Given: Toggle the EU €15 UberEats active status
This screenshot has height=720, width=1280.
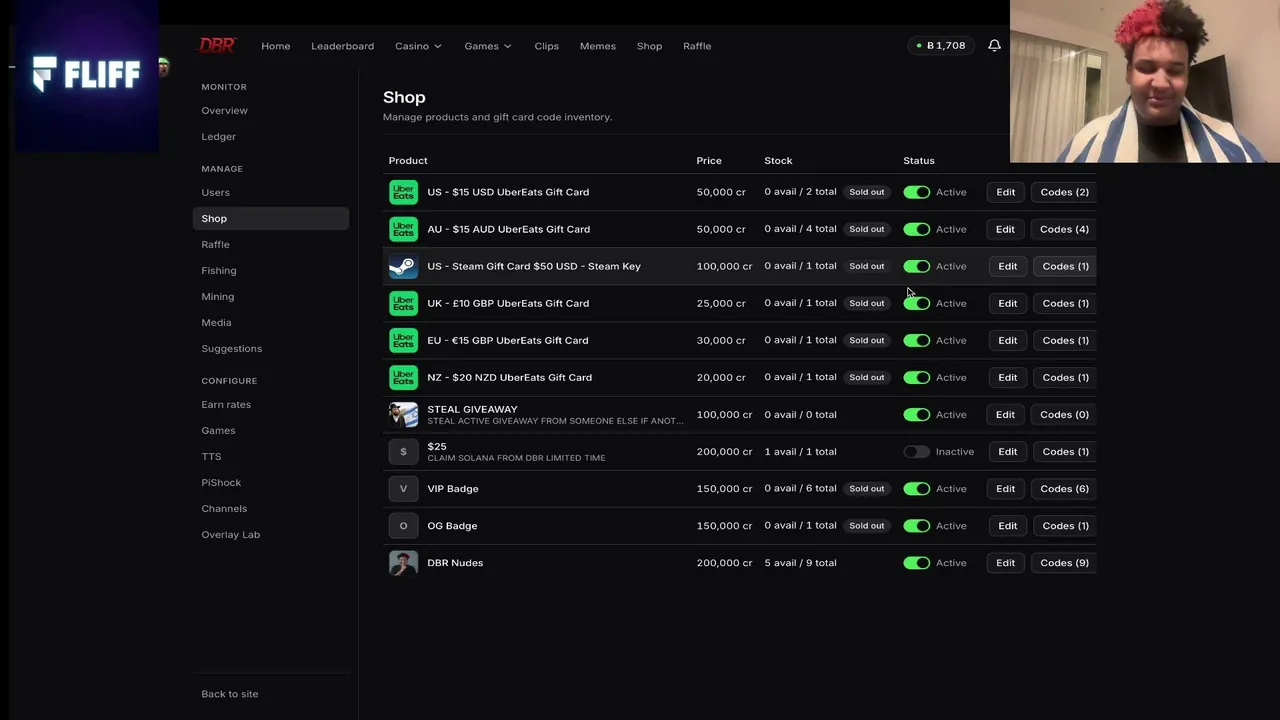Looking at the screenshot, I should click(916, 340).
